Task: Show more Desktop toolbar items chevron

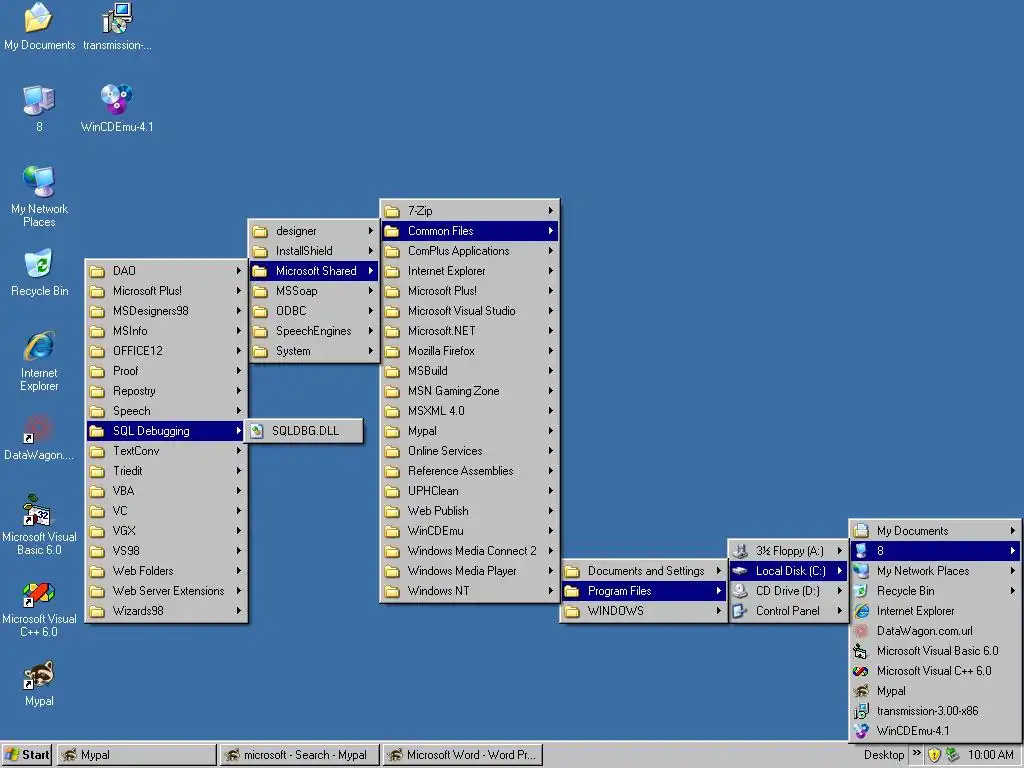Action: [916, 753]
